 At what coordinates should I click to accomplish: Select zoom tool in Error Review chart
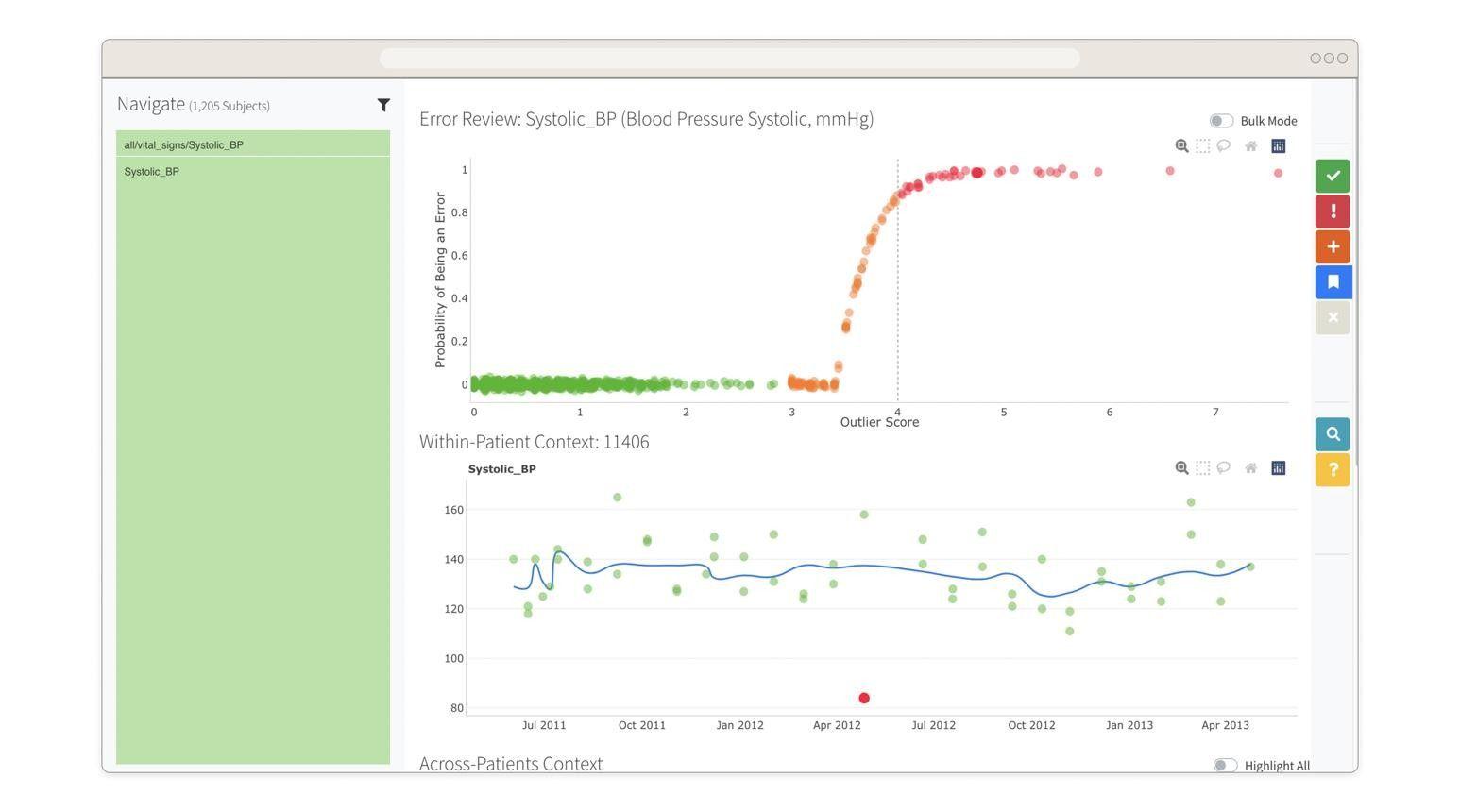pos(1181,146)
